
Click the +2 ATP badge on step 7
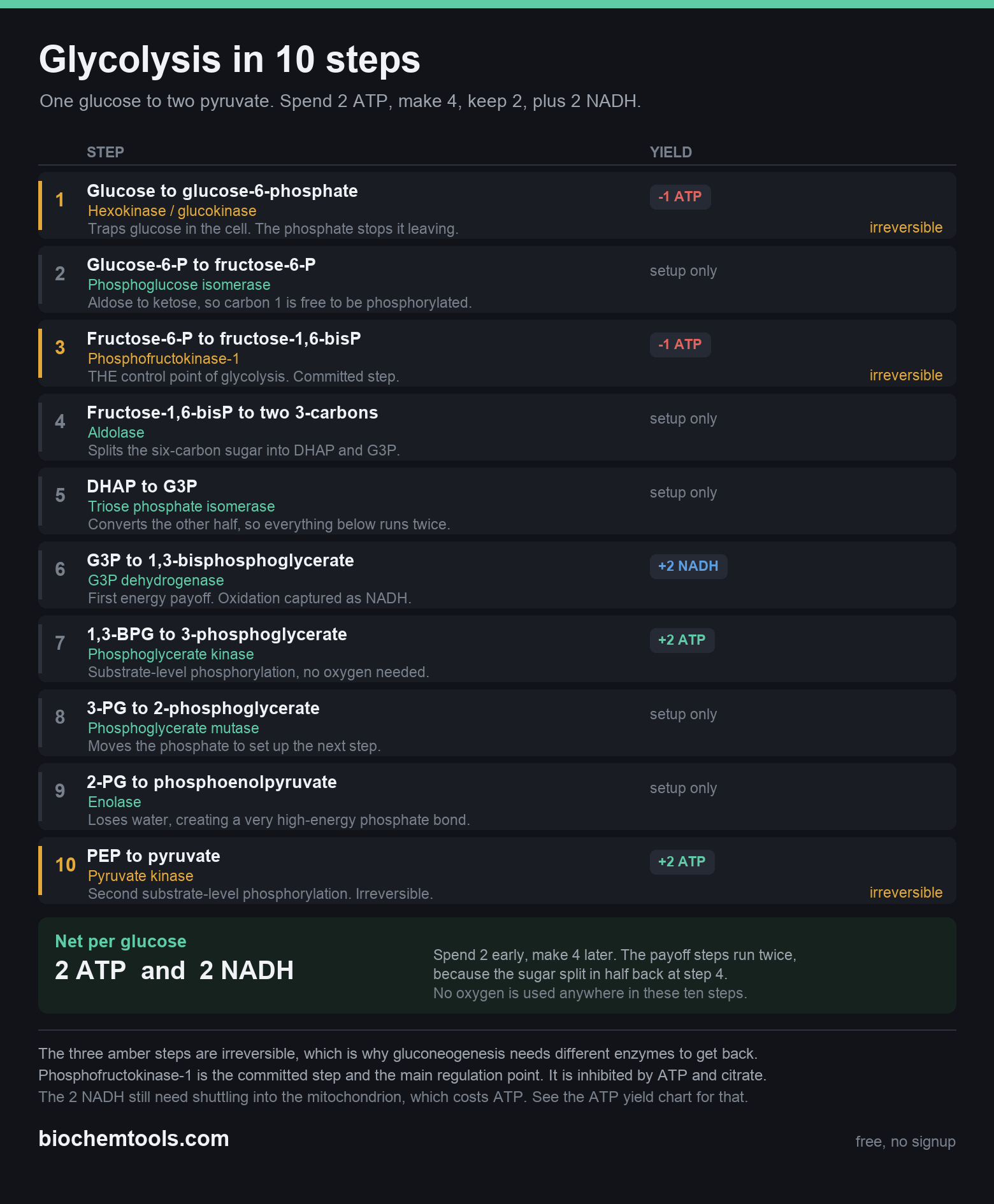(682, 640)
